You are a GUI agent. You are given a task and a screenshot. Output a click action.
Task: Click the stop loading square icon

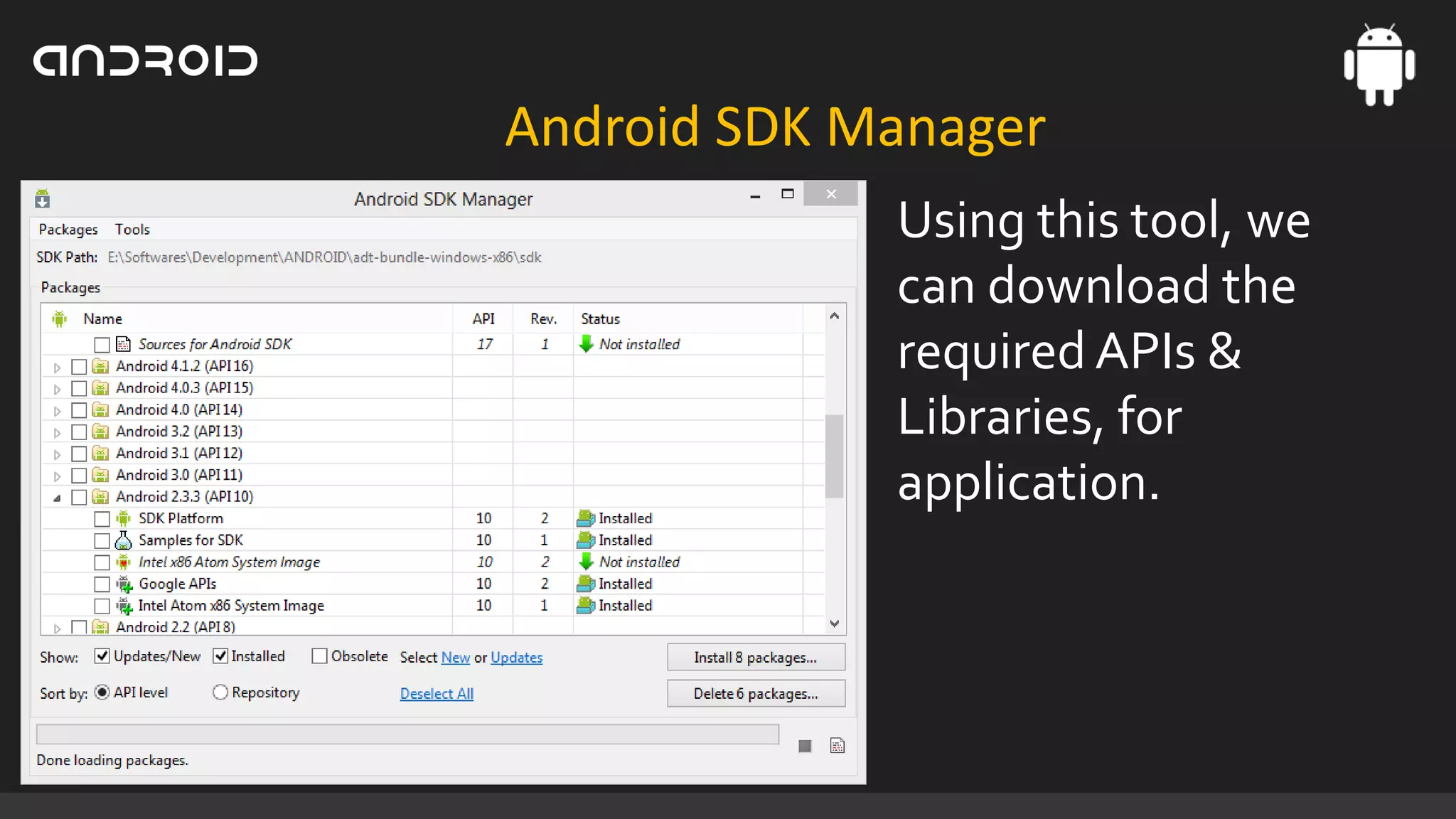pos(805,746)
